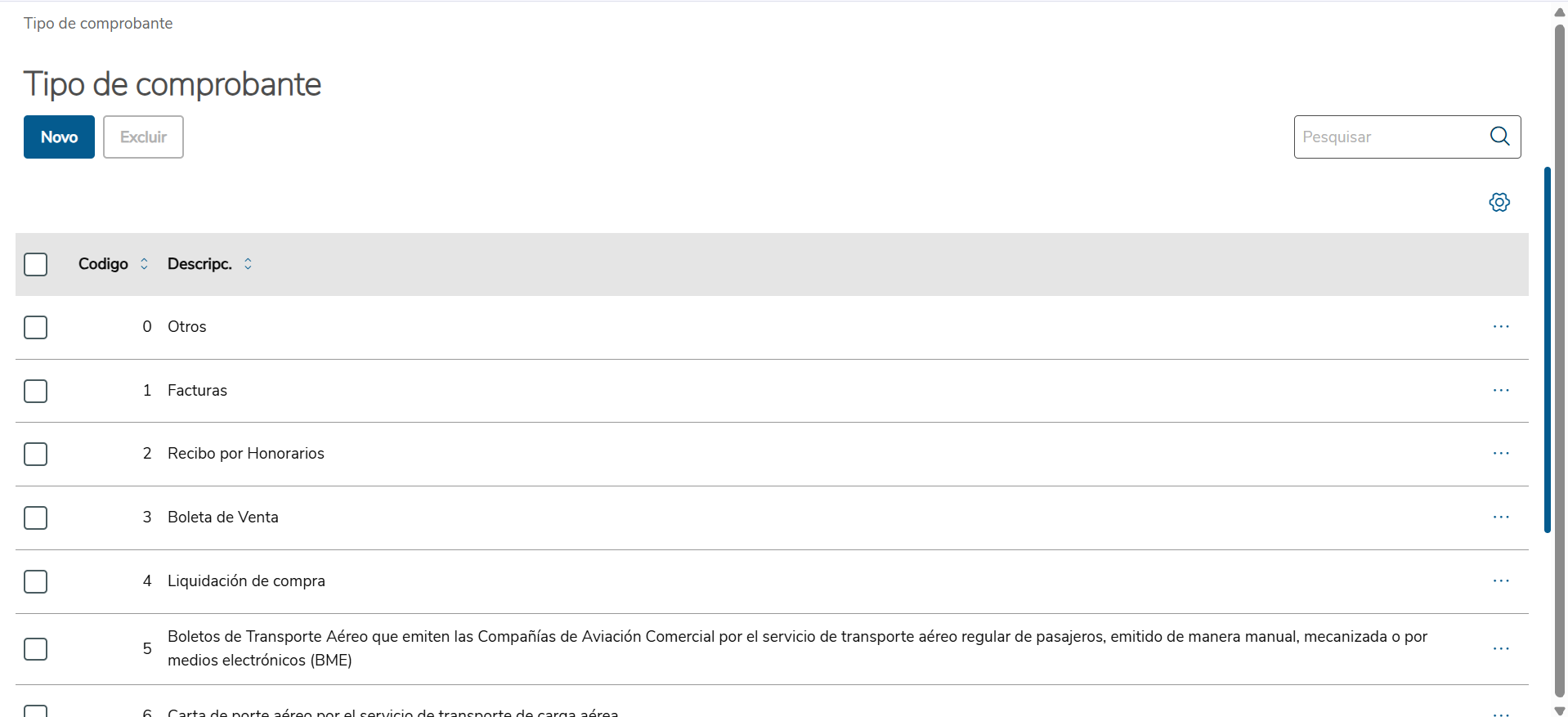Check the Boleta de Venta row

36,518
